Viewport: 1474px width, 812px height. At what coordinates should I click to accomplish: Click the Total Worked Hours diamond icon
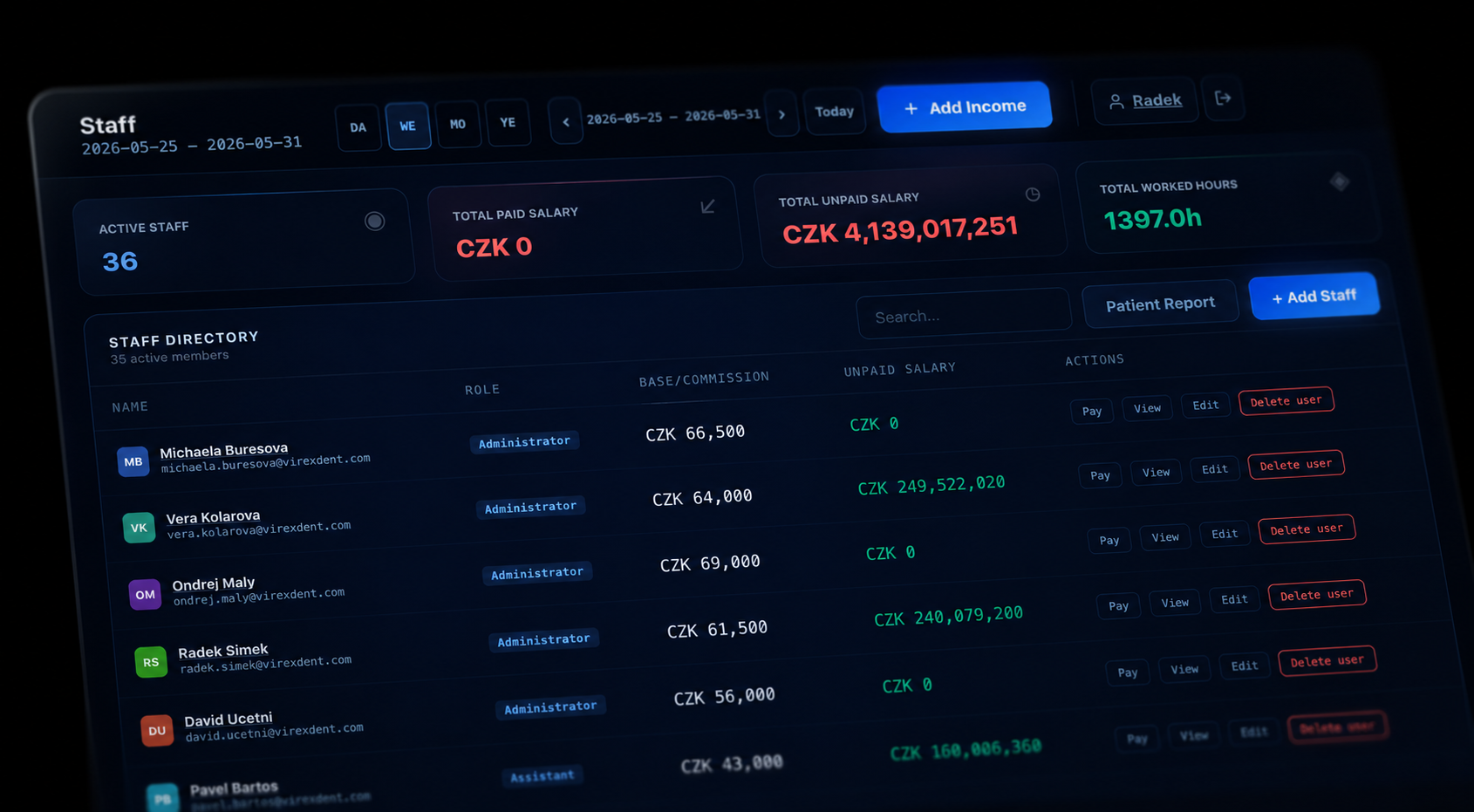(x=1340, y=181)
